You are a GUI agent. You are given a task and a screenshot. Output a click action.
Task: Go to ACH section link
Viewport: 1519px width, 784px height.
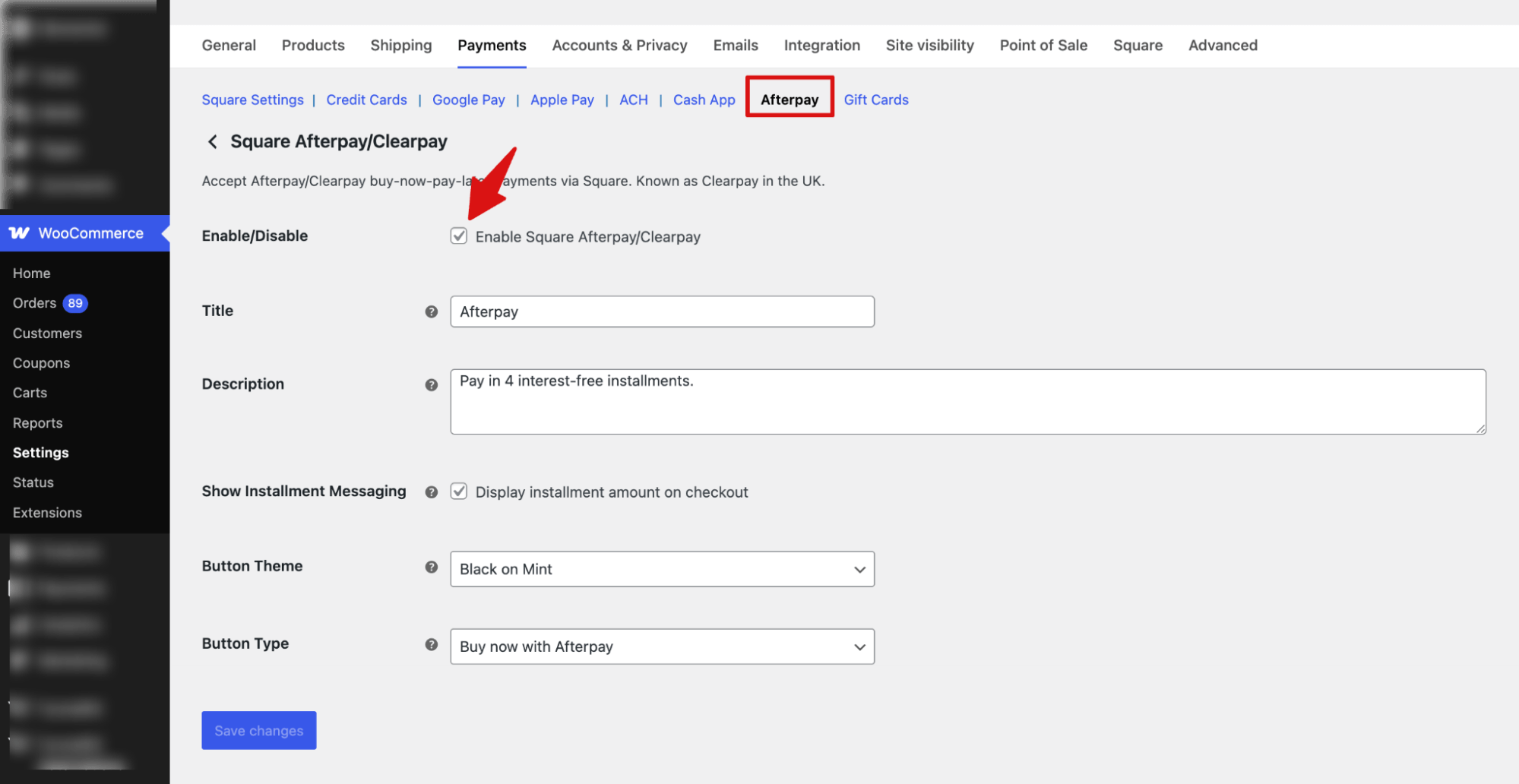634,100
